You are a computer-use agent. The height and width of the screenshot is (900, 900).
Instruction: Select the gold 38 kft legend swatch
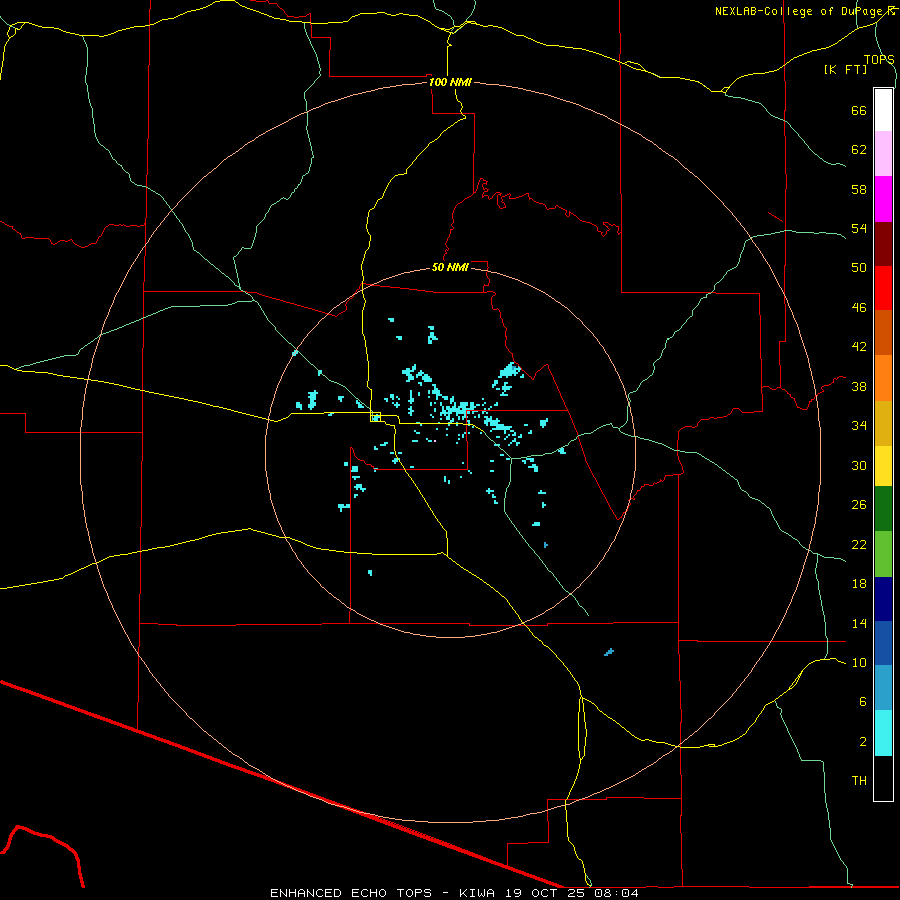click(x=883, y=424)
